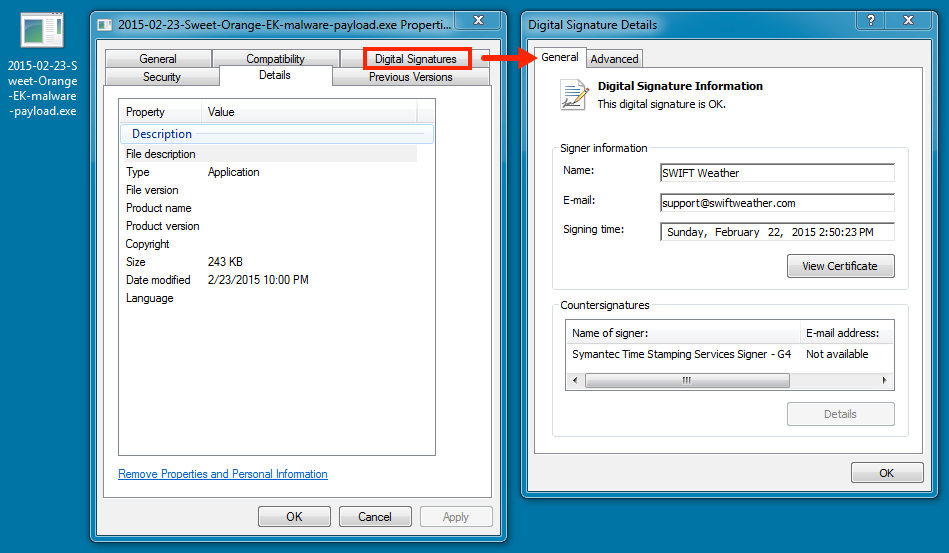The width and height of the screenshot is (949, 553).
Task: Open the Digital Signatures tab
Action: pos(415,59)
